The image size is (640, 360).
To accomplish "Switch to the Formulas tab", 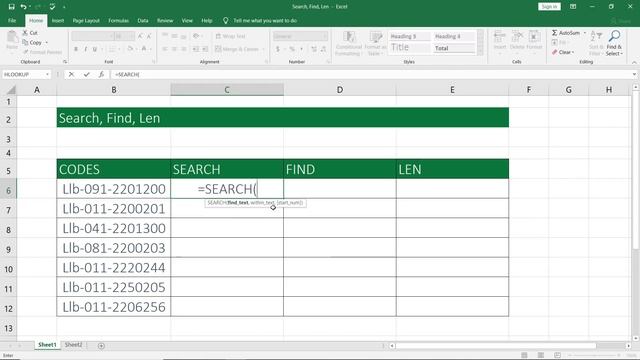I will pyautogui.click(x=118, y=20).
